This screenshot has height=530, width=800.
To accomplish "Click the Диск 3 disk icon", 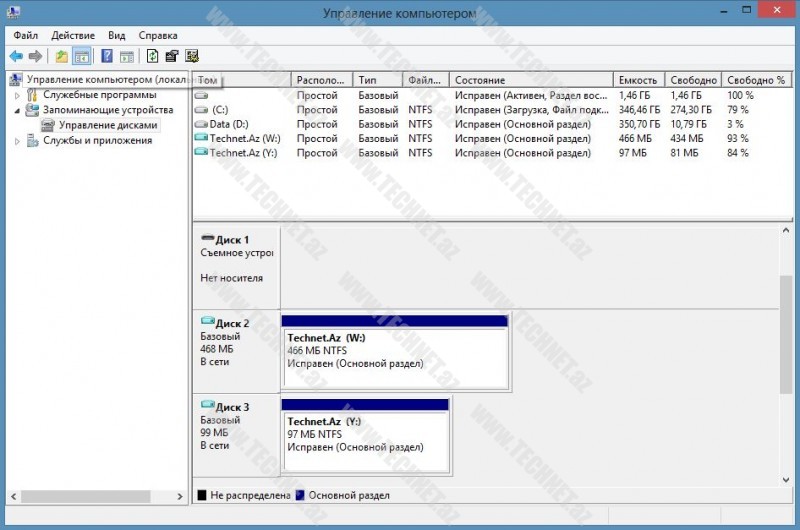I will (x=207, y=405).
